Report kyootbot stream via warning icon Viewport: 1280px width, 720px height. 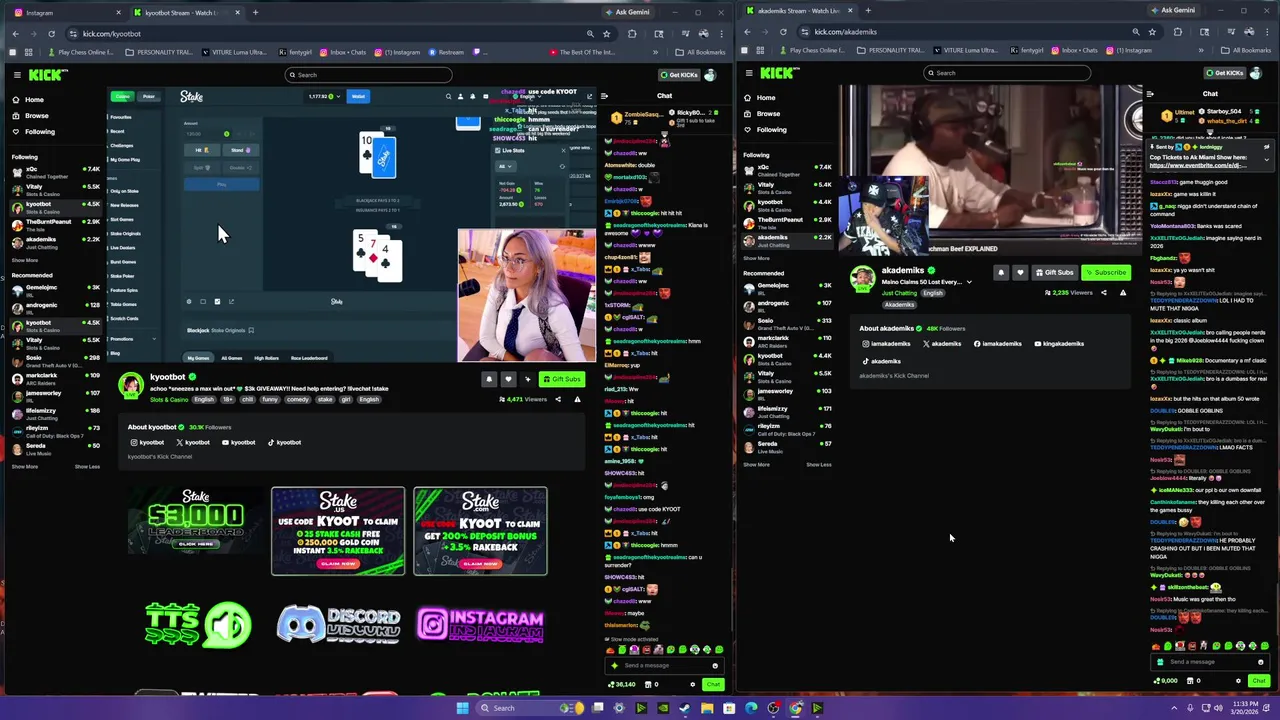click(577, 399)
